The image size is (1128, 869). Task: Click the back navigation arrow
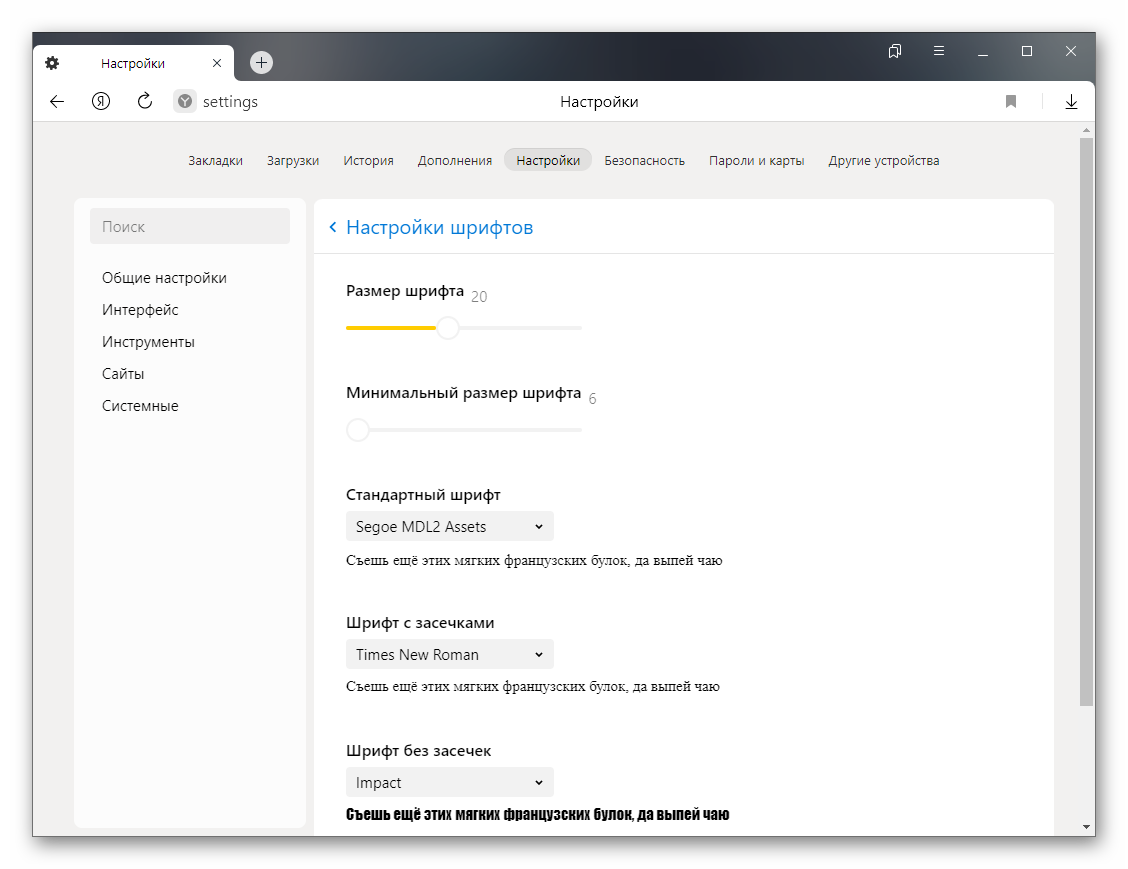coord(57,101)
